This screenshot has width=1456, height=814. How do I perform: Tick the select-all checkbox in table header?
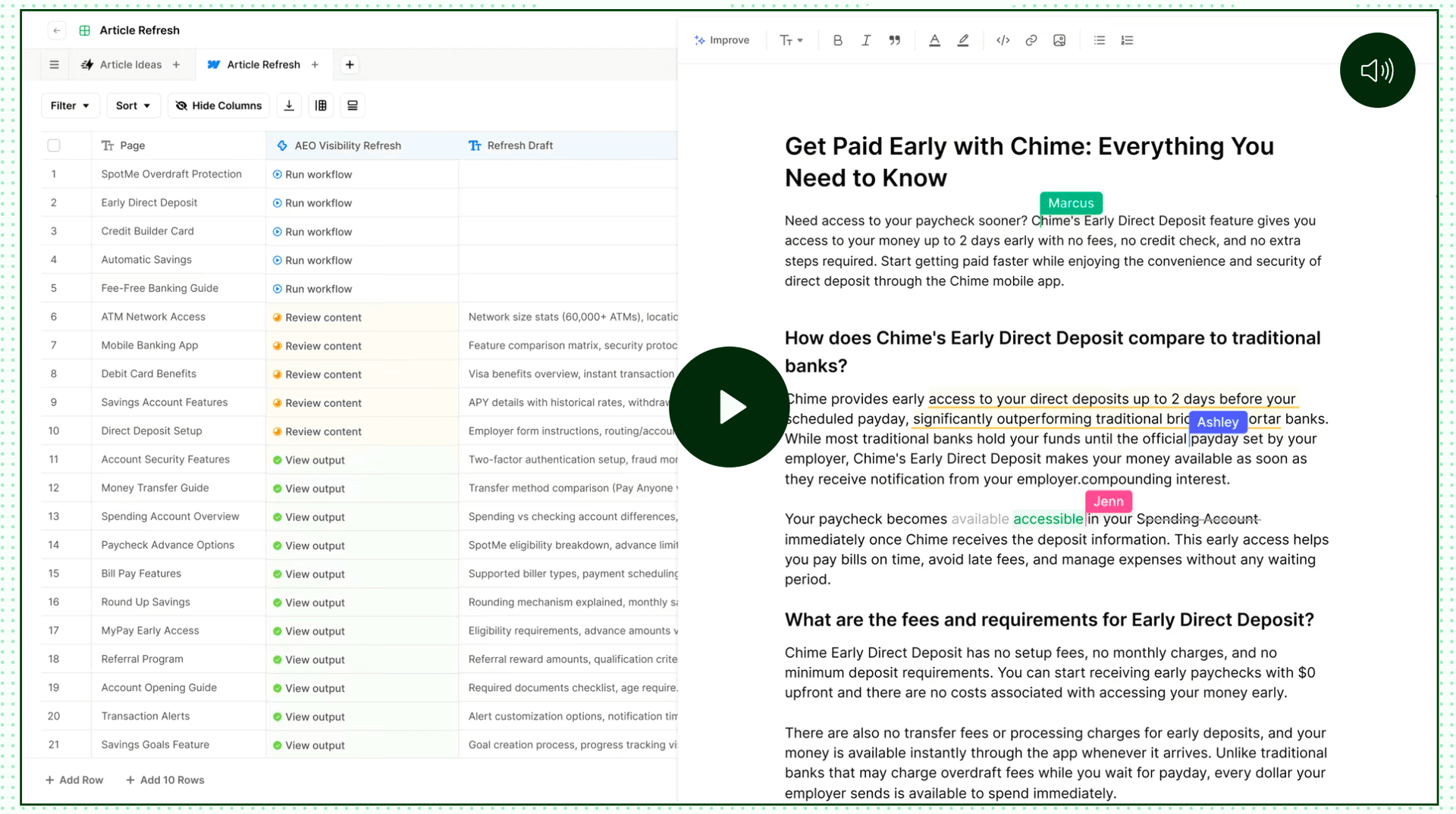click(x=54, y=146)
